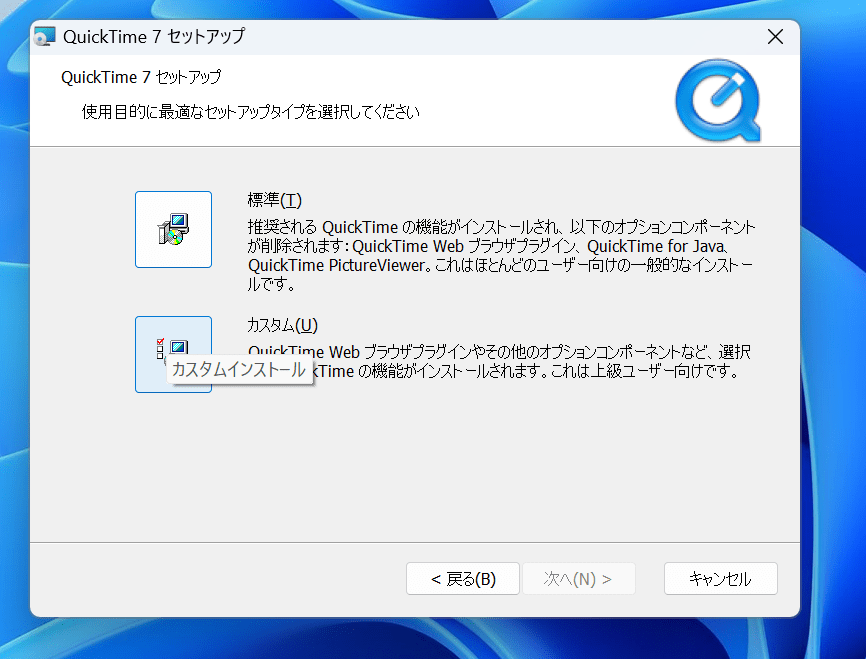Cancel setup with キャンセル button

[x=721, y=578]
